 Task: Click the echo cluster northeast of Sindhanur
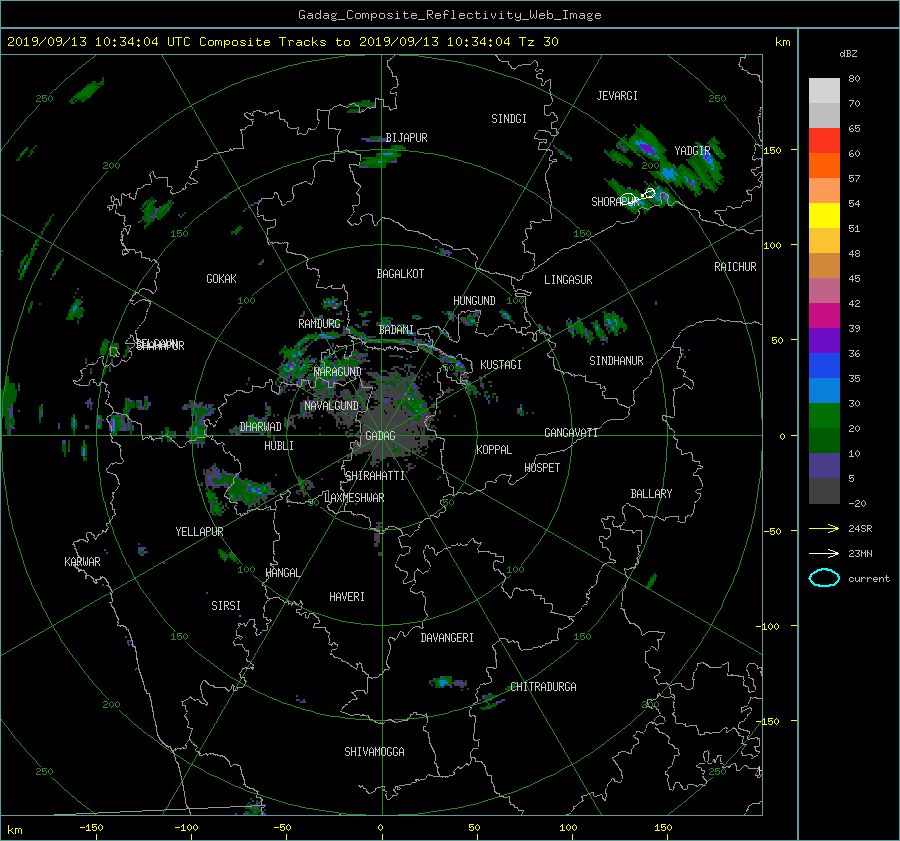(597, 328)
